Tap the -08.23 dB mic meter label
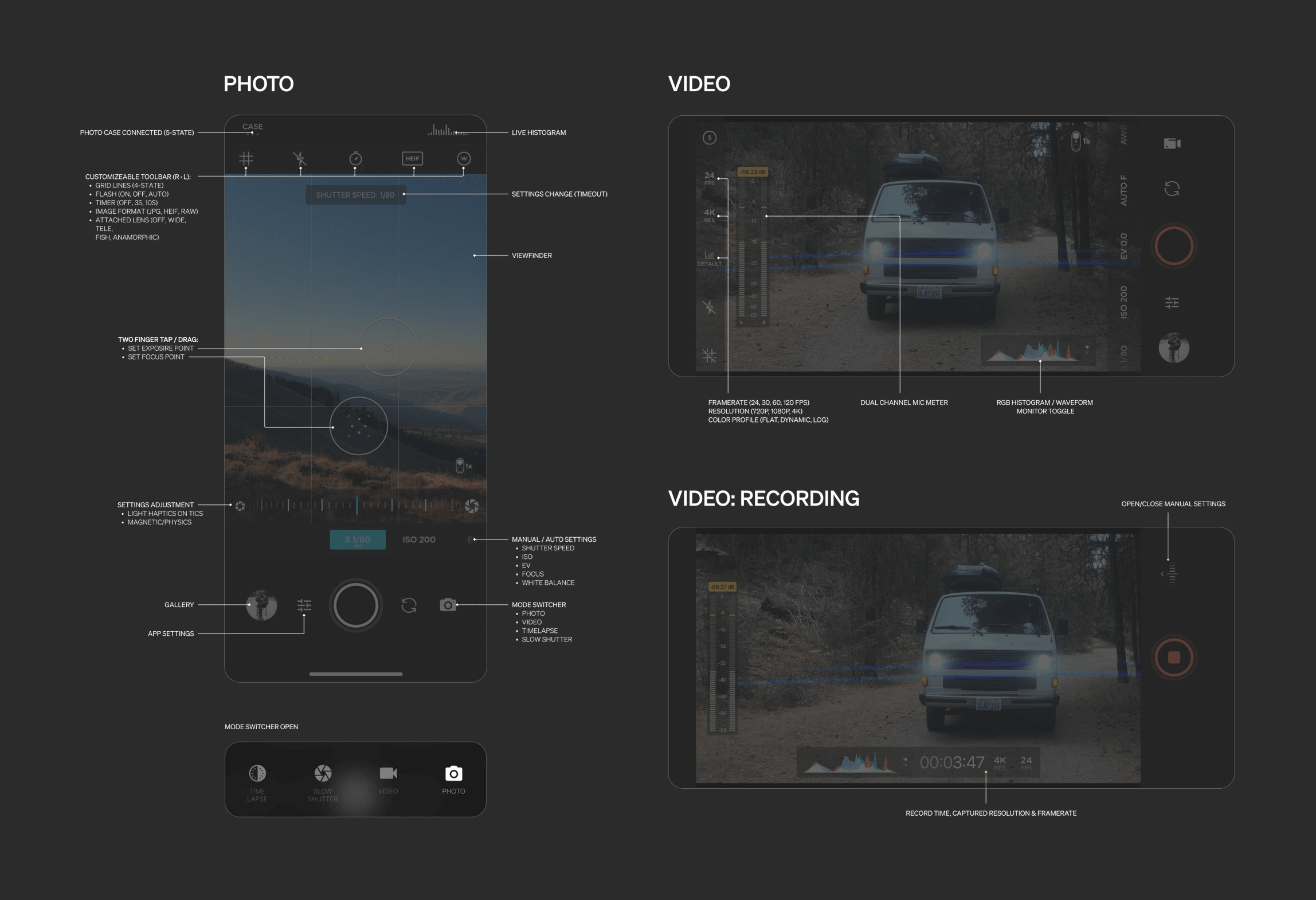 752,172
